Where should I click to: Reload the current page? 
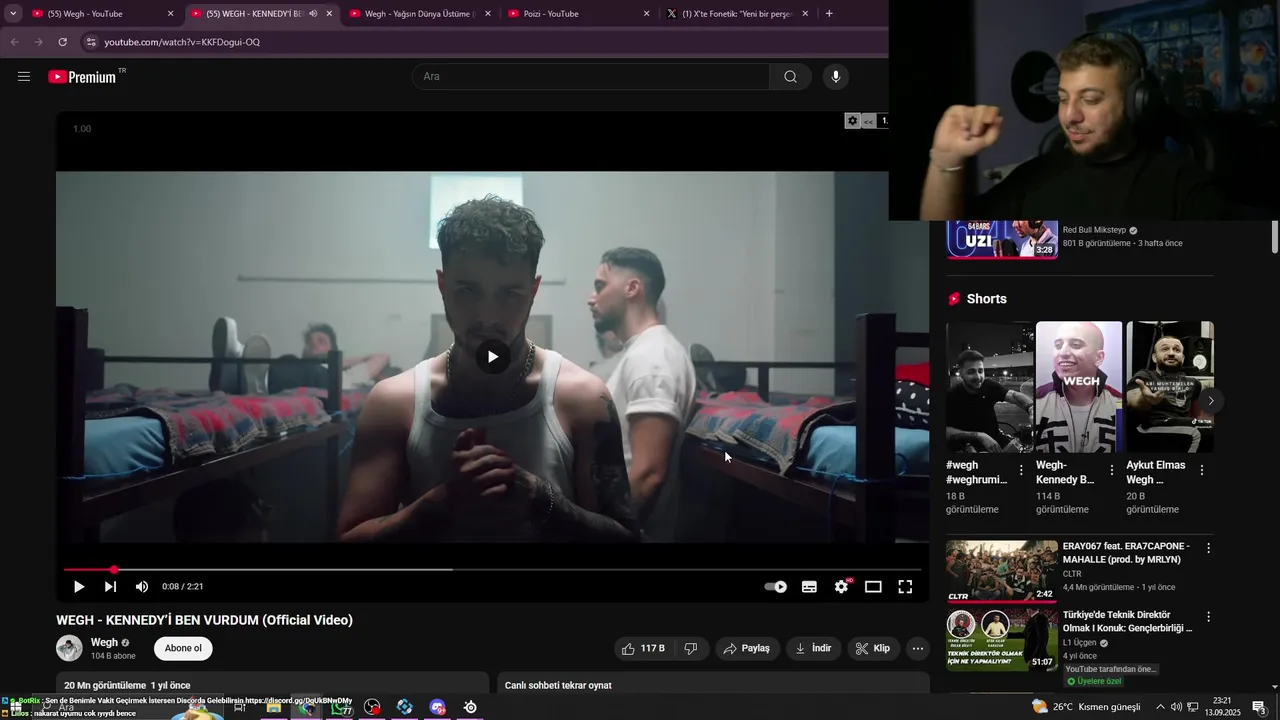62,42
